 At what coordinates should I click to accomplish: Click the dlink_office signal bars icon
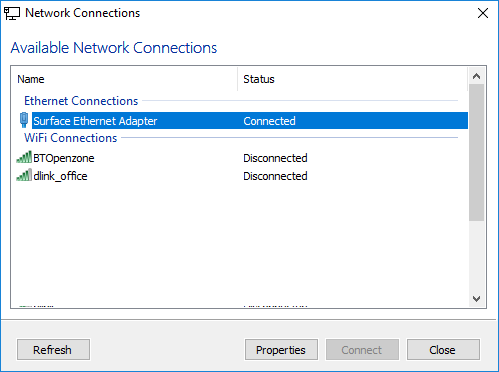(x=24, y=175)
